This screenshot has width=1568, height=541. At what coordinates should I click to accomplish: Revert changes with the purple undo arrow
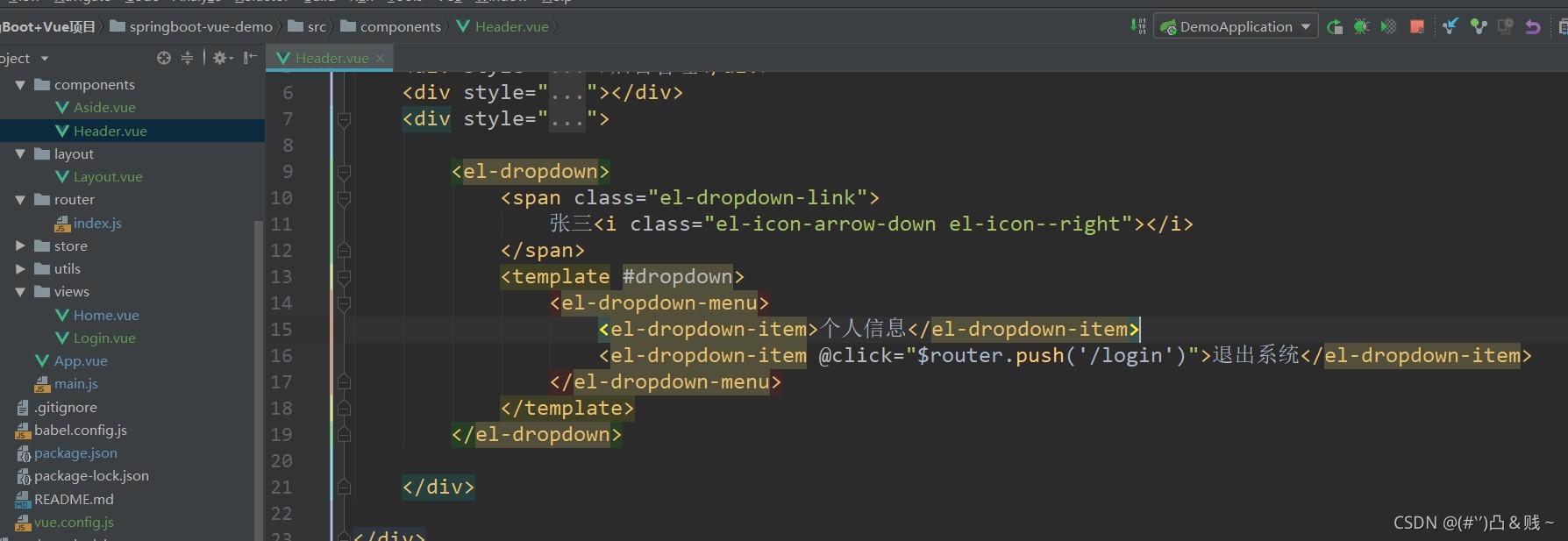[x=1533, y=26]
